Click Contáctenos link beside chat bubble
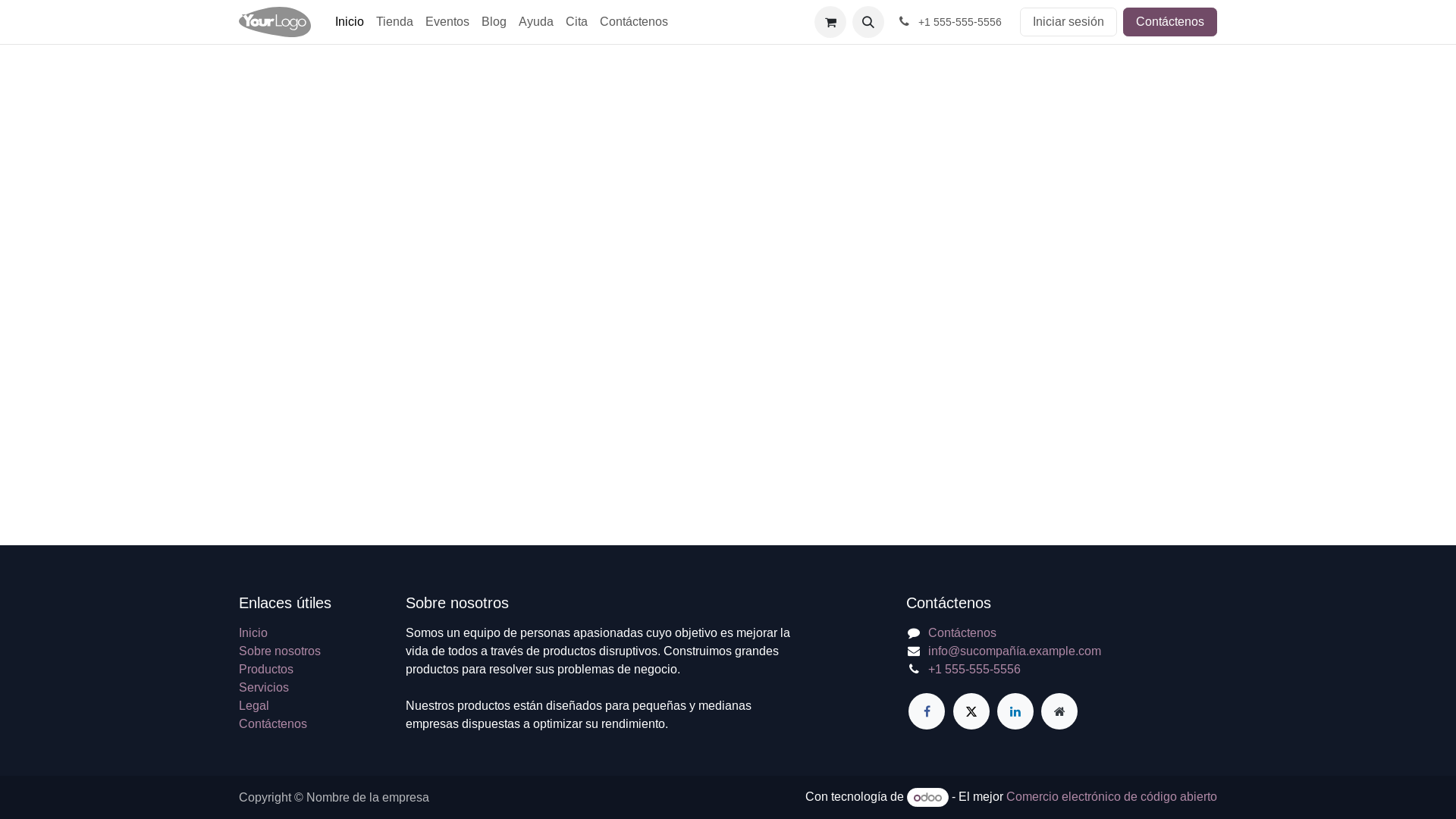 coord(962,633)
